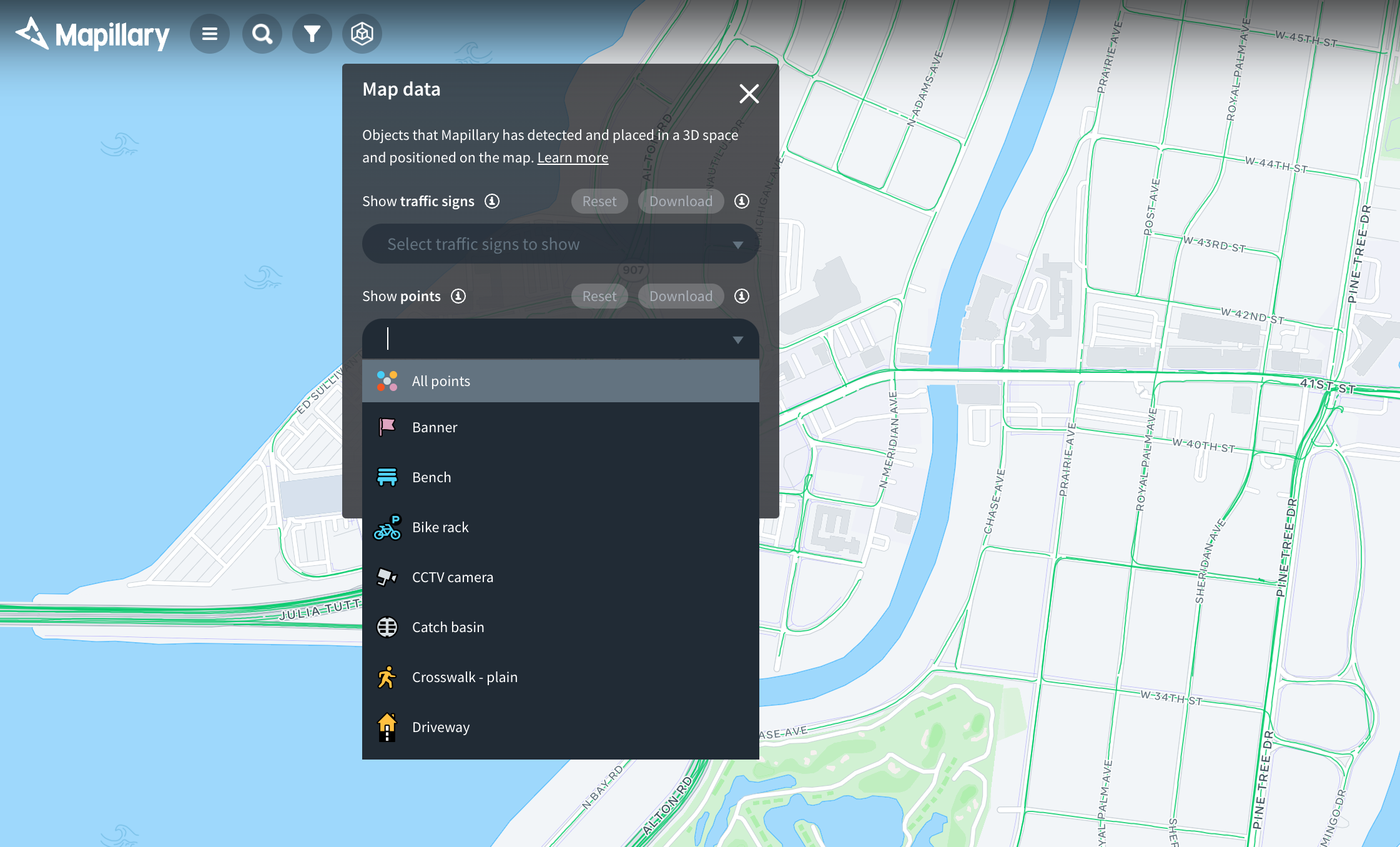Click info icon next to traffic signs Download
This screenshot has width=1400, height=847.
[742, 201]
